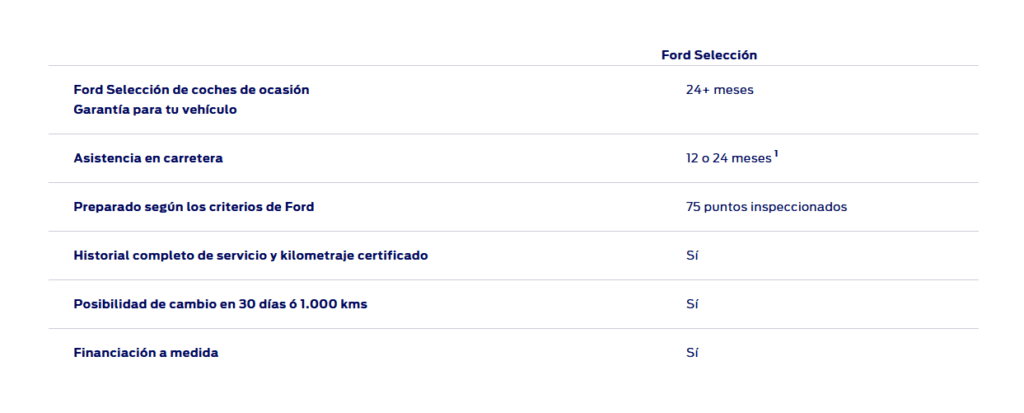Screen dimensions: 1024x413
Task: Select the 12 o 24 meses value
Action: tap(729, 158)
